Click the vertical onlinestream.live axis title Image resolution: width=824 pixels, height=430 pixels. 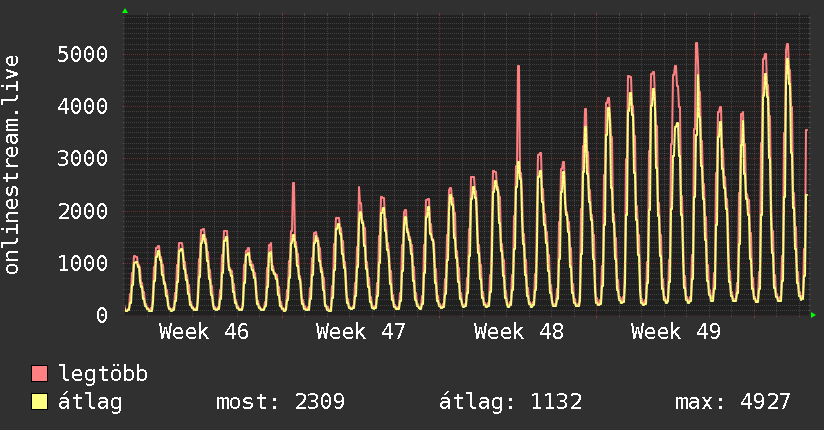click(12, 165)
